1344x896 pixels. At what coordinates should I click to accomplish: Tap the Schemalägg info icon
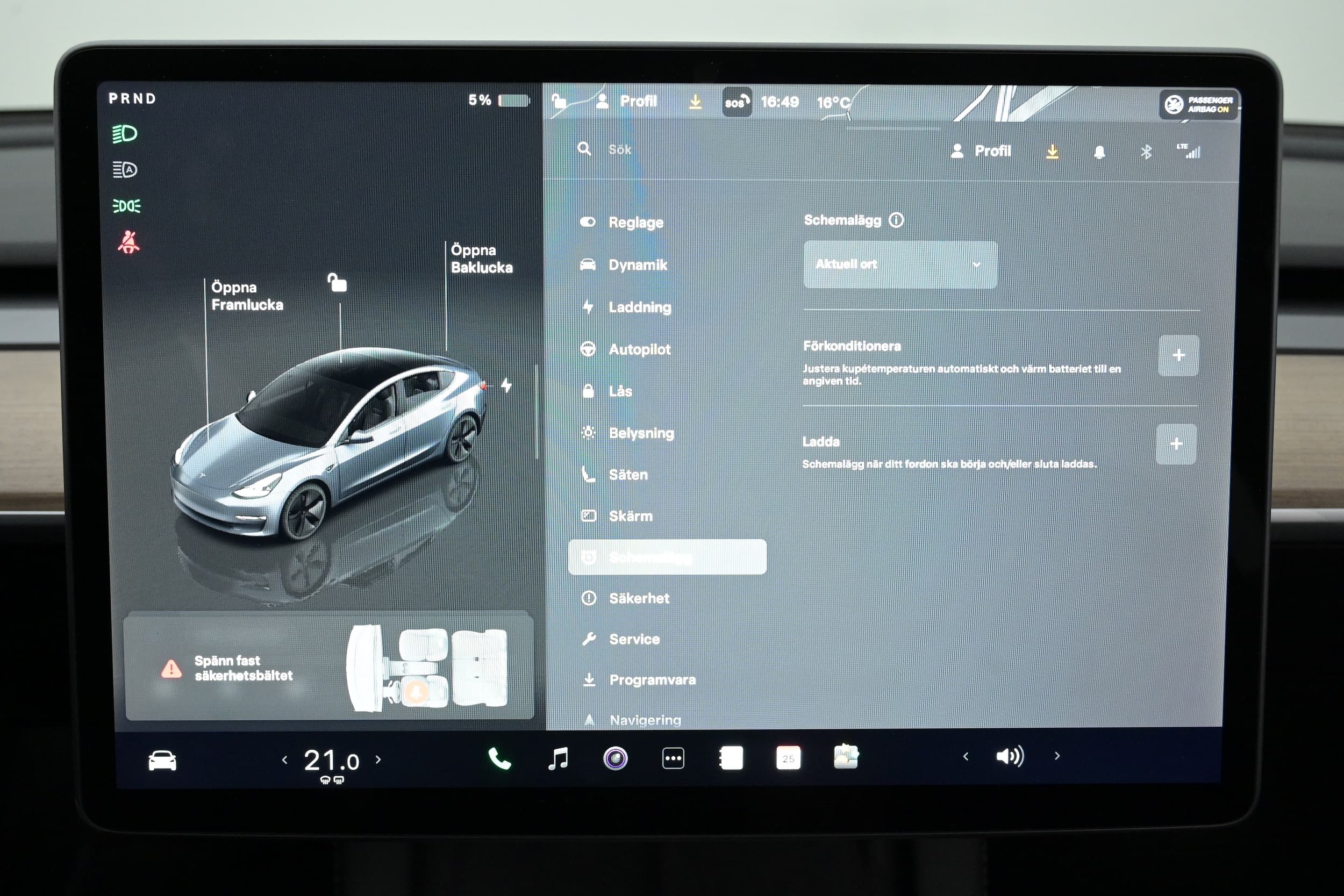896,220
